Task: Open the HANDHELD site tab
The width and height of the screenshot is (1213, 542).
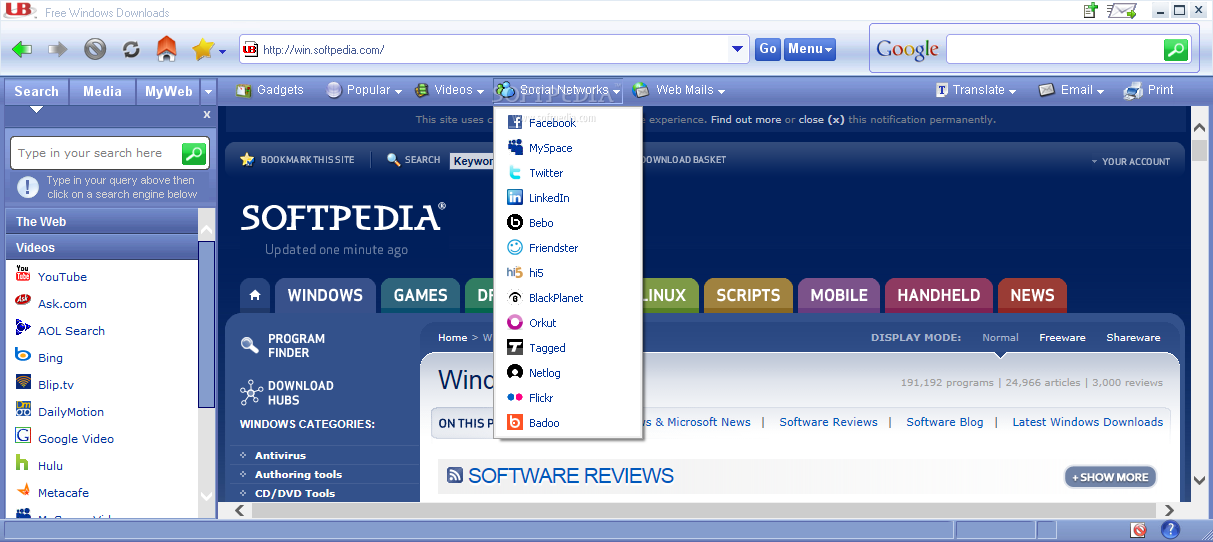Action: click(939, 296)
